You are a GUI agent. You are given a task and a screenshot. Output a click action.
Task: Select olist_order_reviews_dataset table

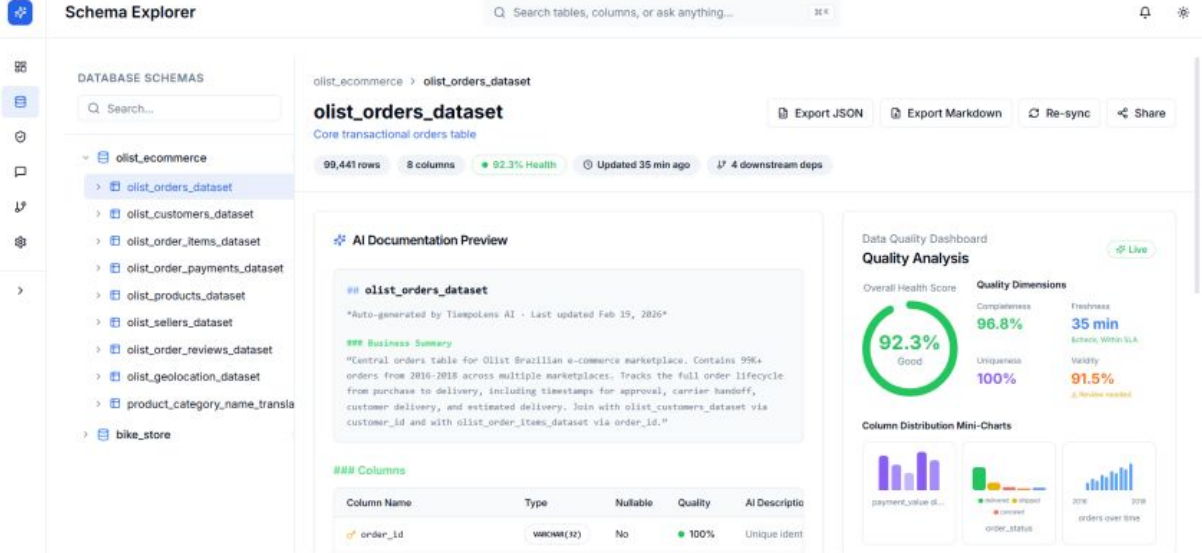199,349
